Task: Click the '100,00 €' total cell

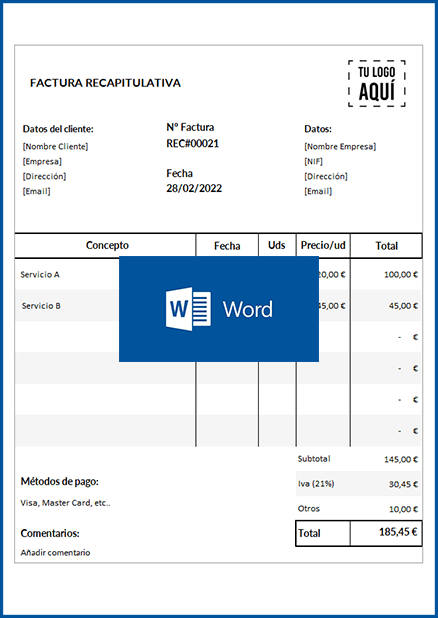Action: tap(401, 274)
